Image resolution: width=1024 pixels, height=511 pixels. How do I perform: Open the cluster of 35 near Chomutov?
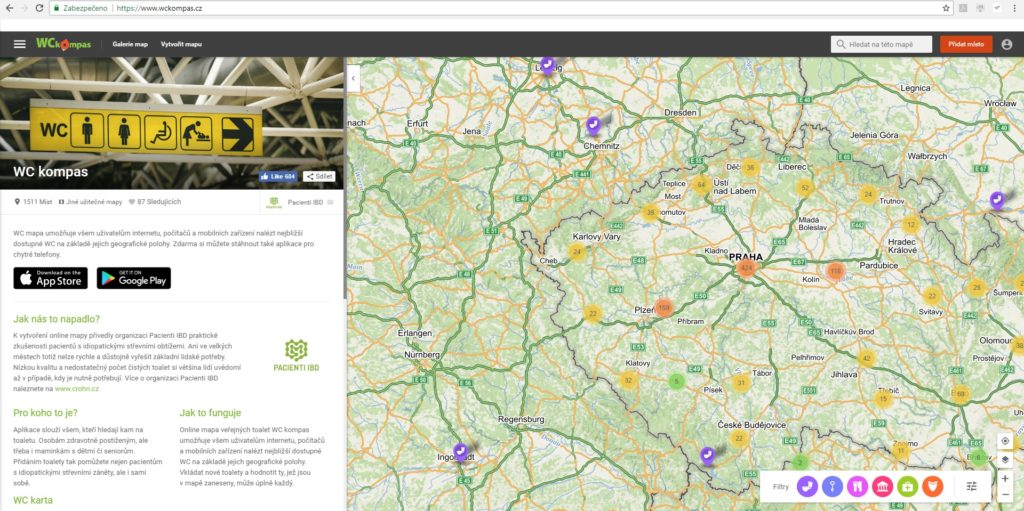(650, 212)
